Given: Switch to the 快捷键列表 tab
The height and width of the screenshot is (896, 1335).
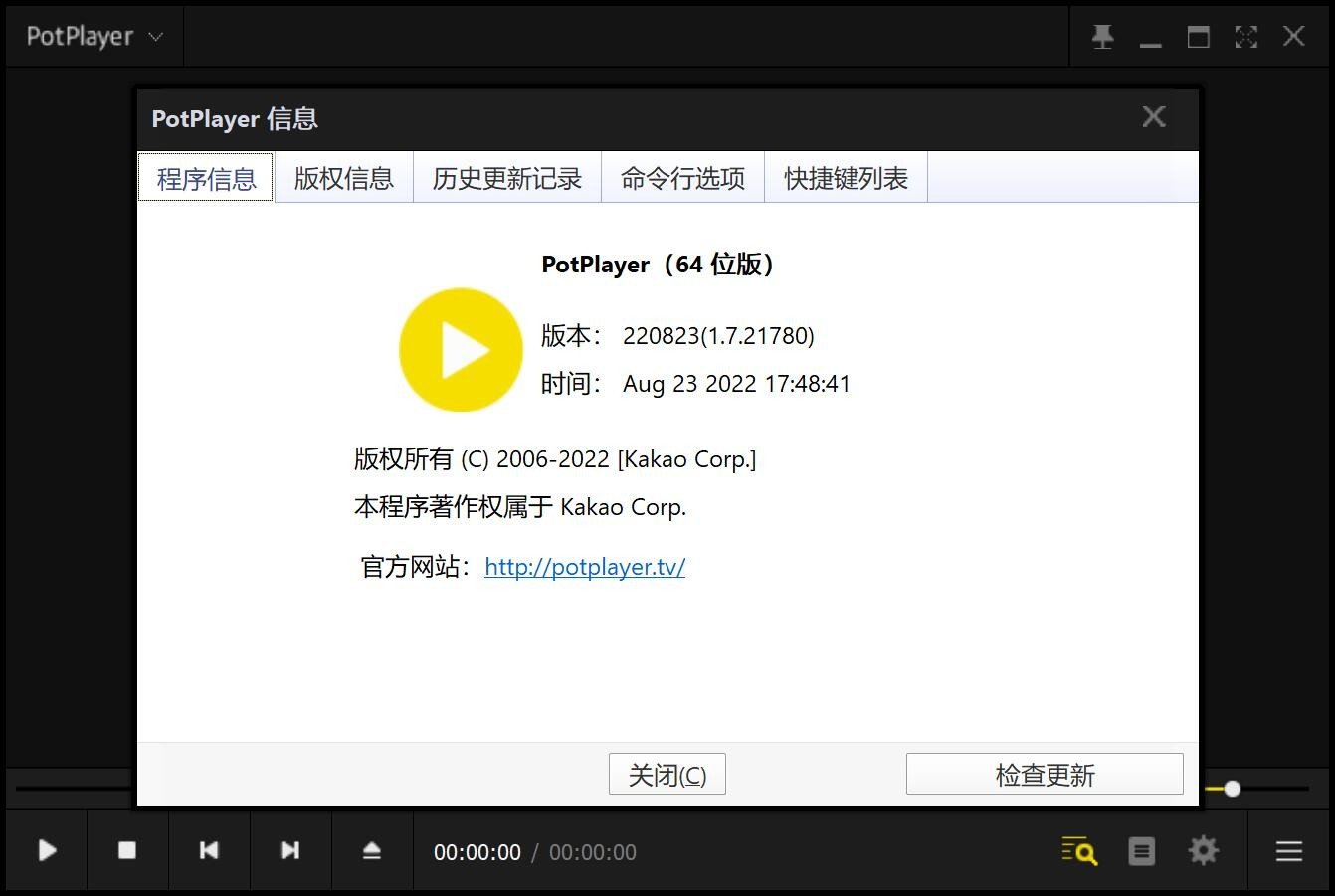Looking at the screenshot, I should [845, 177].
